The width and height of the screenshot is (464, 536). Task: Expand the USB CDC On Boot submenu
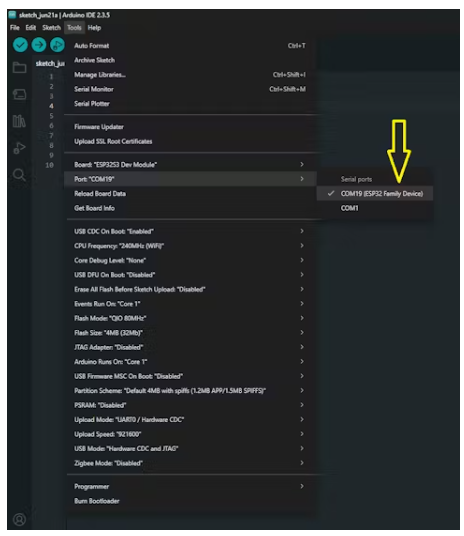[x=190, y=231]
